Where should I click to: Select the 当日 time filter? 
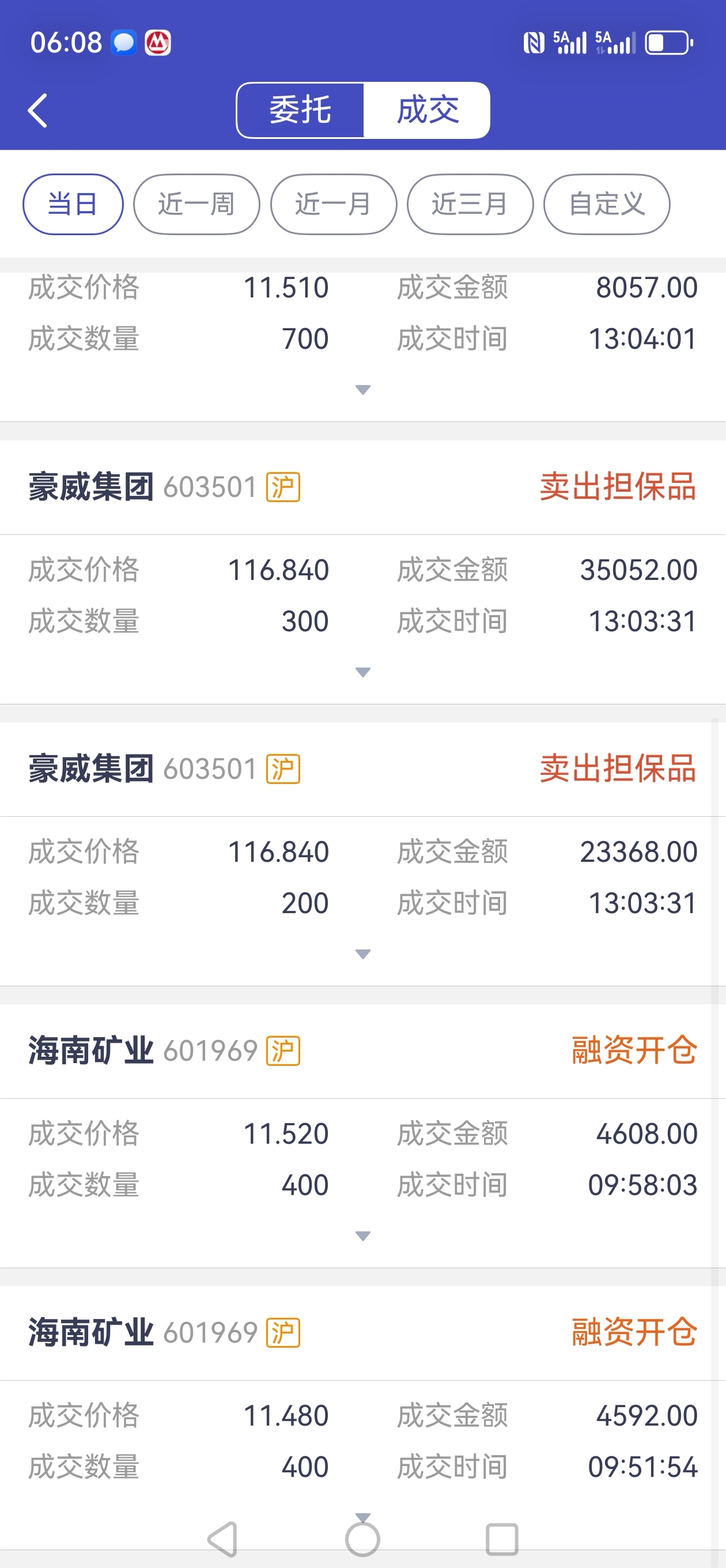coord(73,205)
